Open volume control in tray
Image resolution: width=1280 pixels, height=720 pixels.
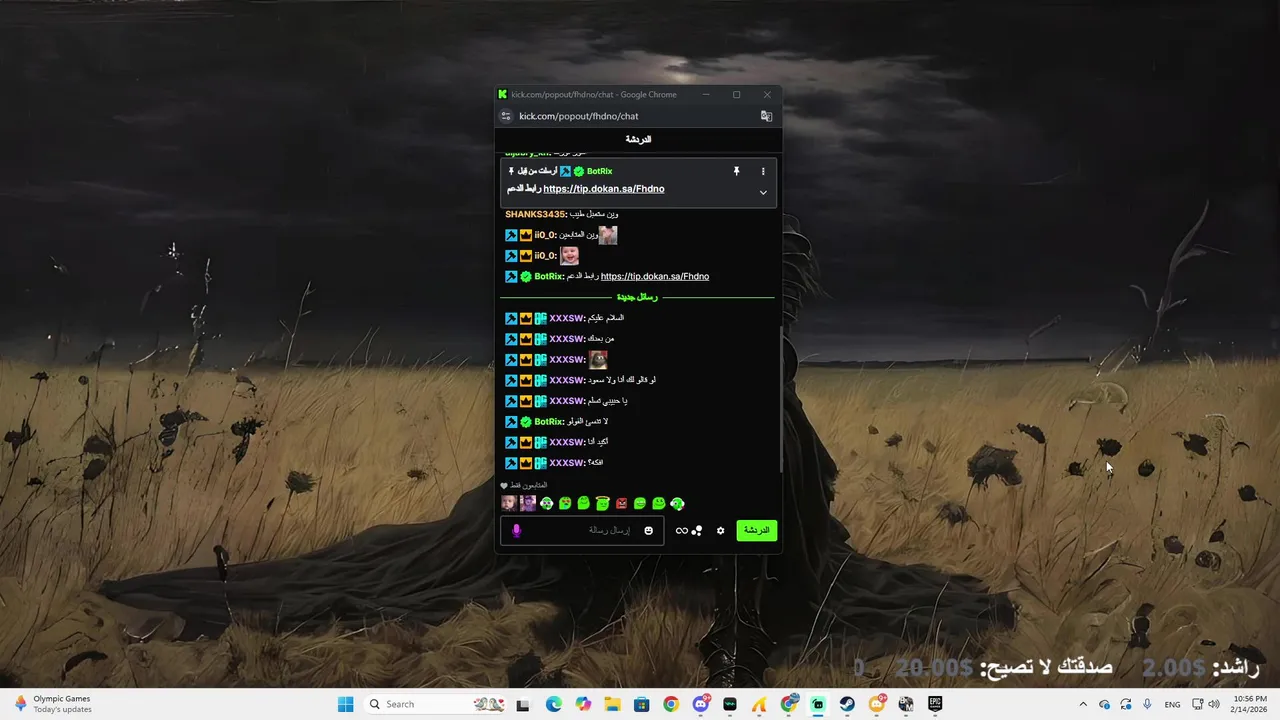click(x=1214, y=704)
